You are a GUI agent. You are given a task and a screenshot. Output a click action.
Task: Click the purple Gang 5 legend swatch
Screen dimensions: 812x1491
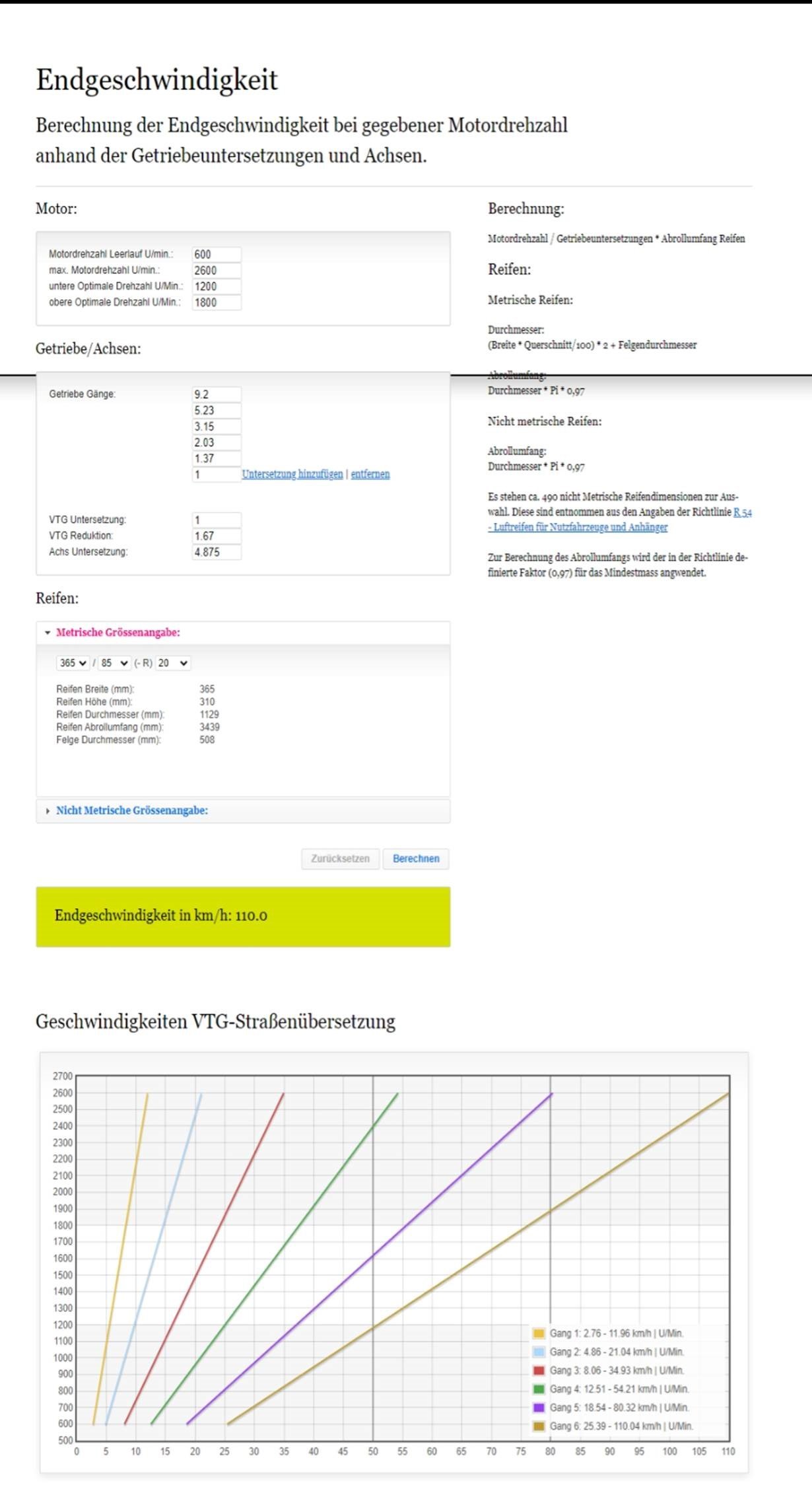tap(539, 1407)
